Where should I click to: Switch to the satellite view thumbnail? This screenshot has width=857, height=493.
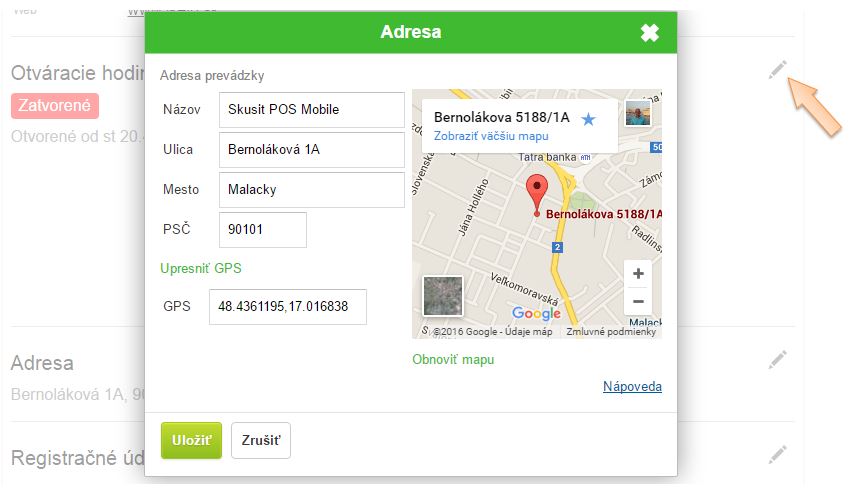[443, 296]
